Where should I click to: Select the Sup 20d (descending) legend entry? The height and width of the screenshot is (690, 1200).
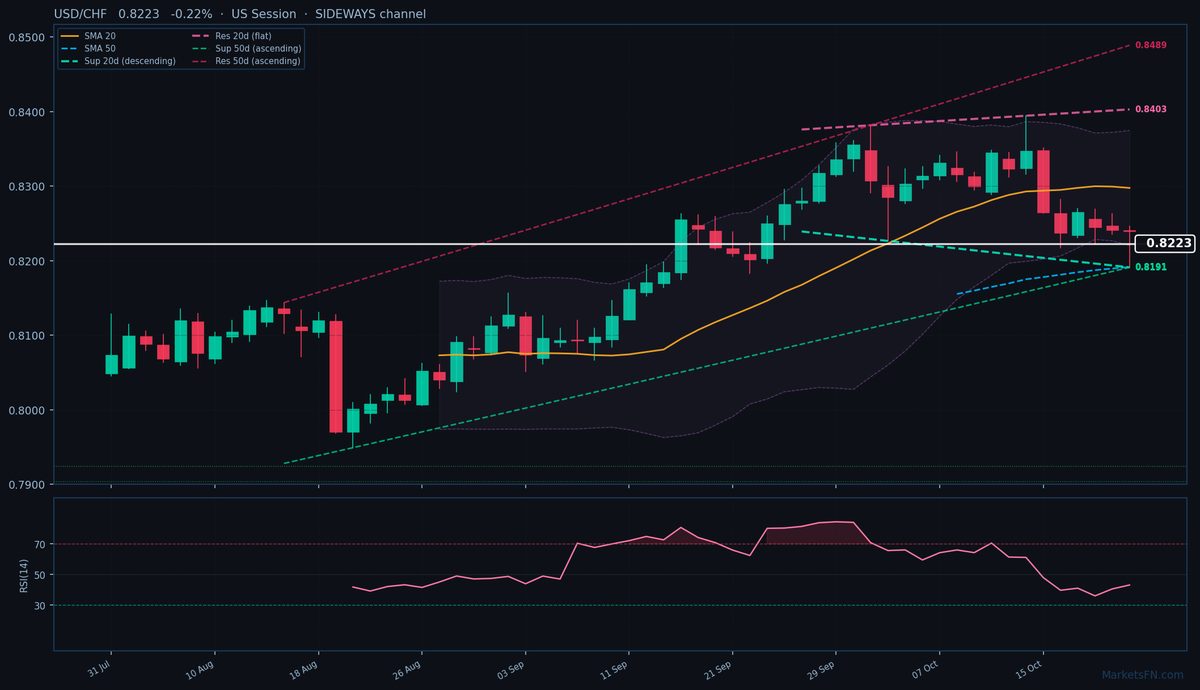coord(118,61)
